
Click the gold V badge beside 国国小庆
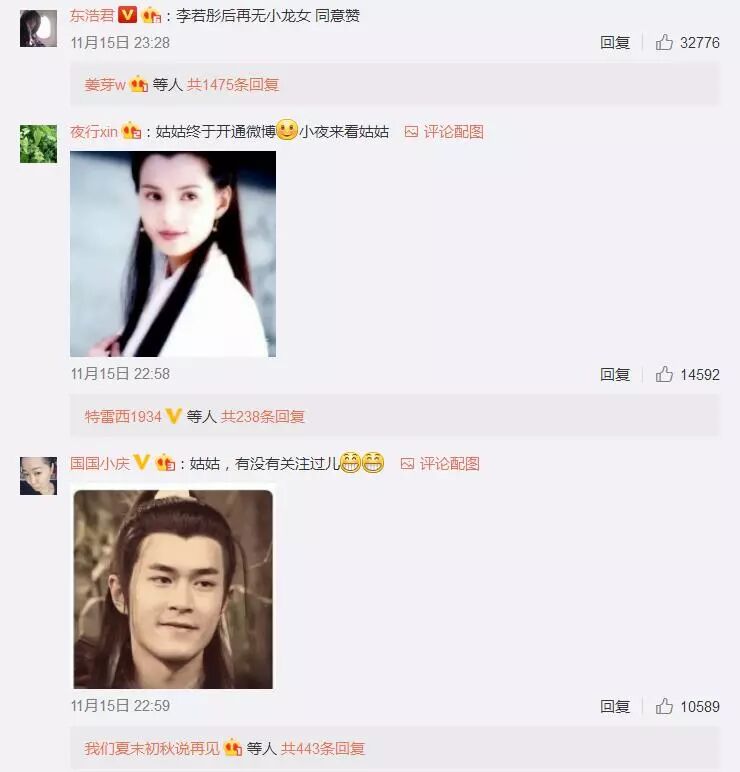click(142, 462)
